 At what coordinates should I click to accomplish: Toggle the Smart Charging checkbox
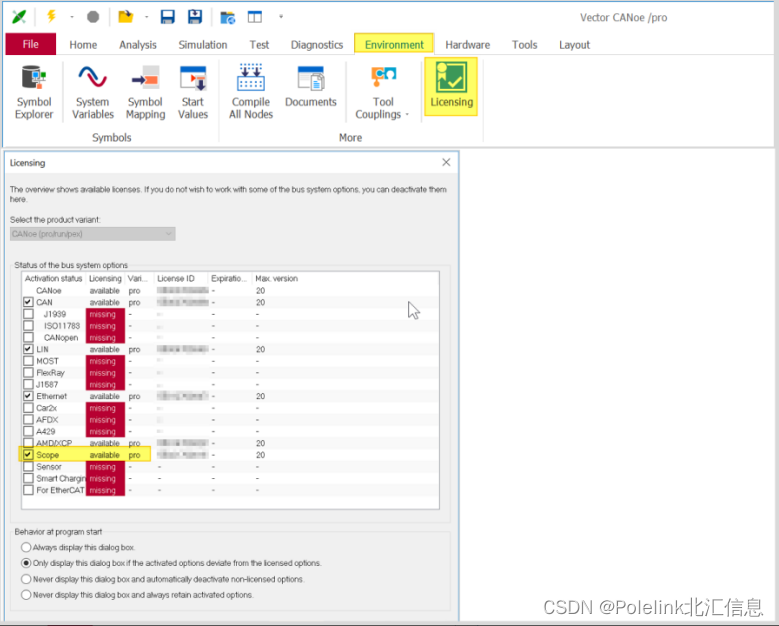point(28,478)
